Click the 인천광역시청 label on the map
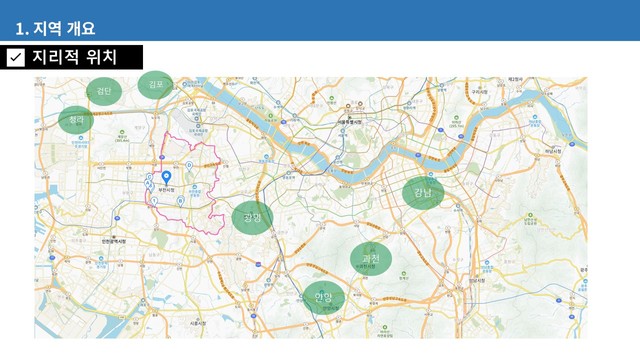640x360 pixels. 114,242
